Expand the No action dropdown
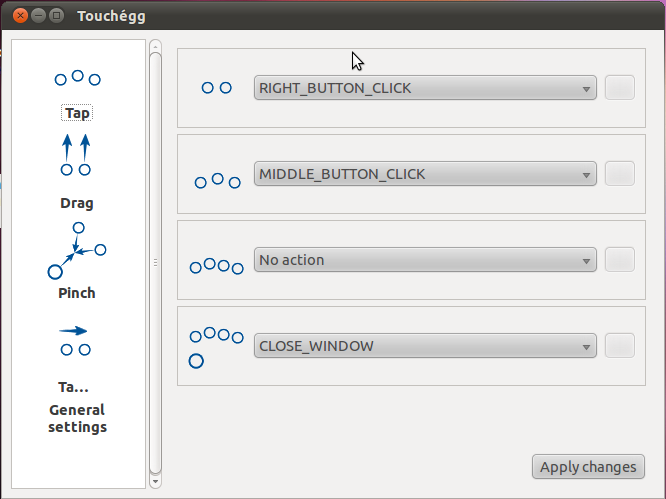The width and height of the screenshot is (666, 499). 425,260
